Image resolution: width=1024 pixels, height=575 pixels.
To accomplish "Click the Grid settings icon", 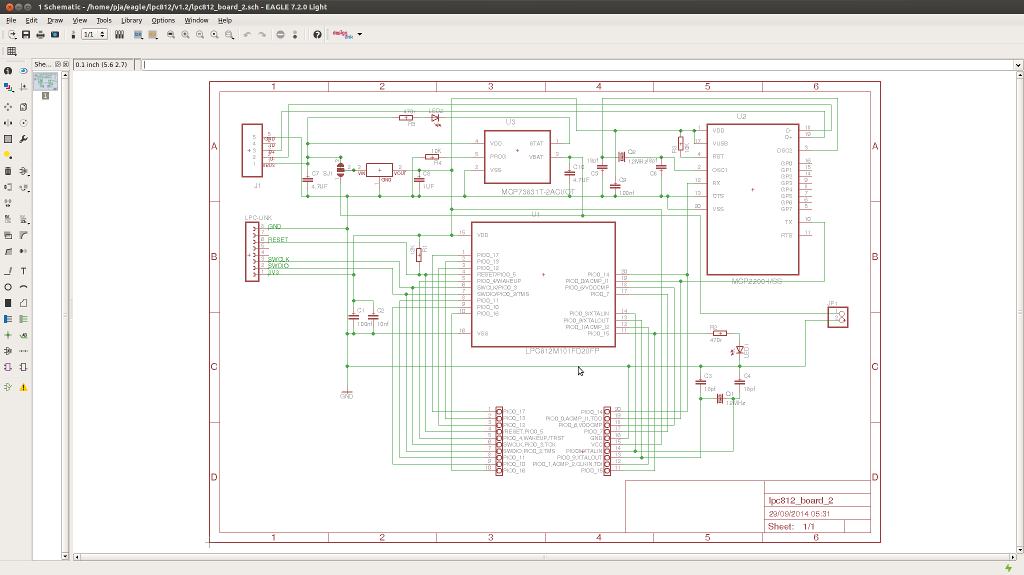I will click(x=11, y=51).
